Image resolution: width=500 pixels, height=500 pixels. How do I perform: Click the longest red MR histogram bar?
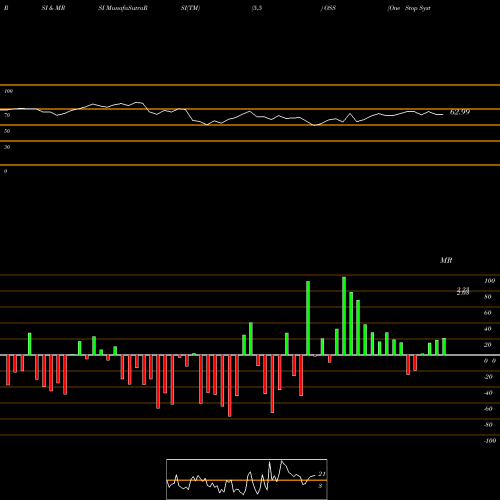coord(229,386)
